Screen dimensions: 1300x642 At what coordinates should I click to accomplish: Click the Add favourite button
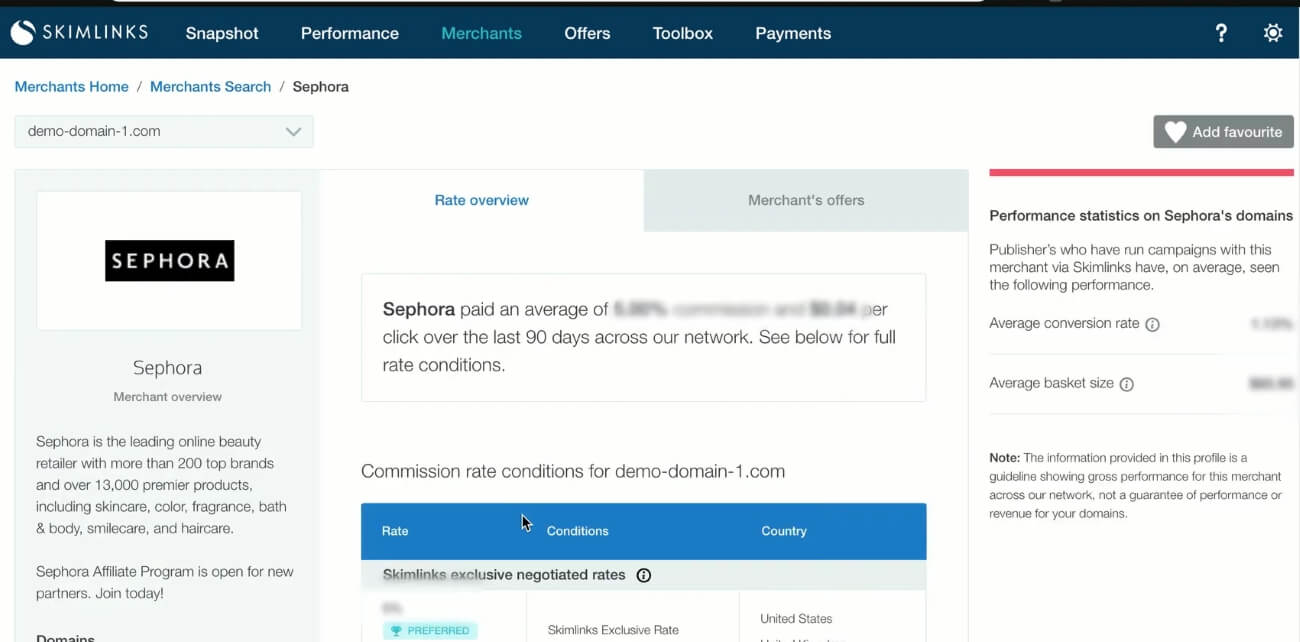pyautogui.click(x=1223, y=132)
